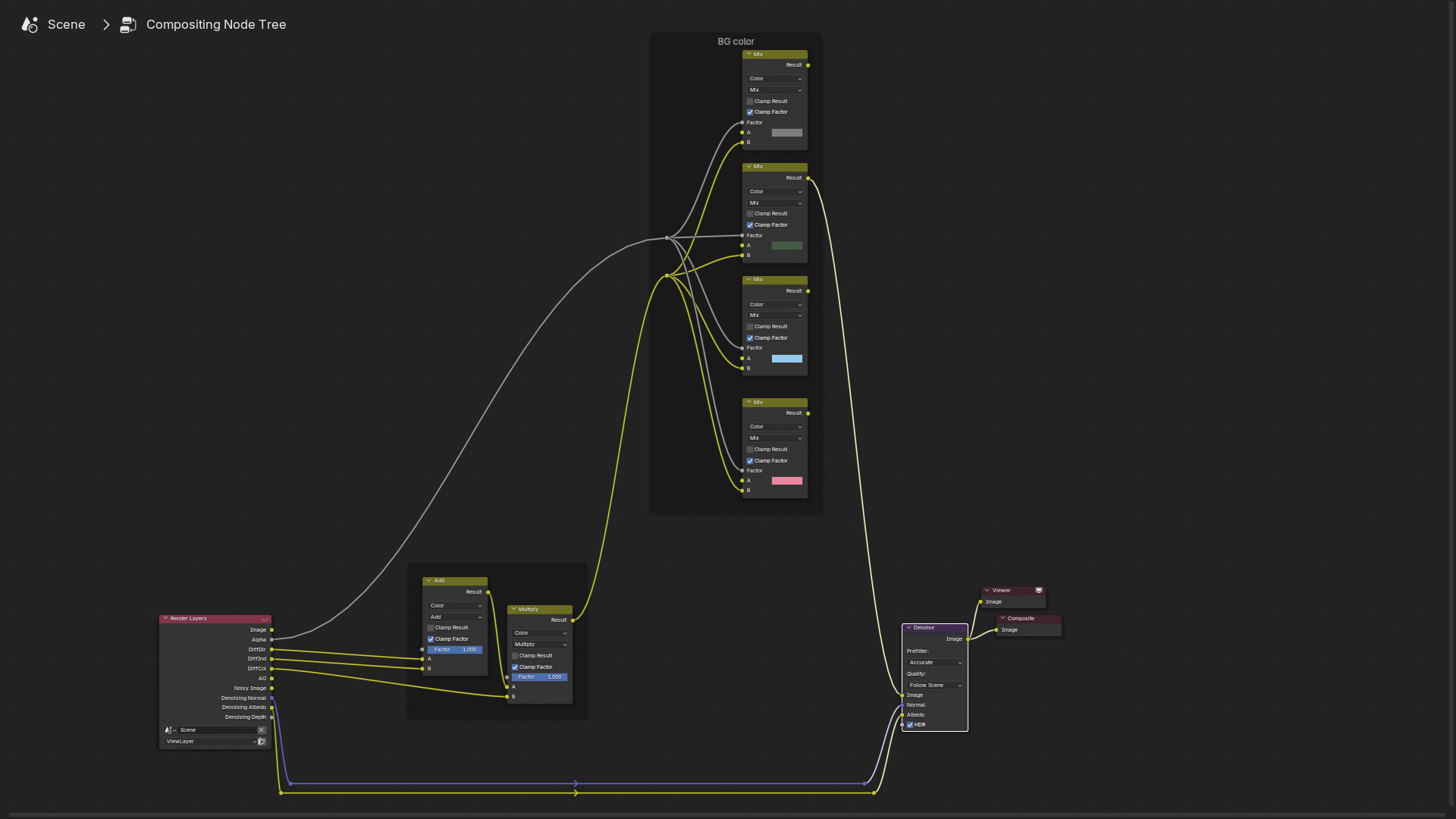Click the Result socket of the blue Mix node
The image size is (1456, 819).
click(x=808, y=291)
